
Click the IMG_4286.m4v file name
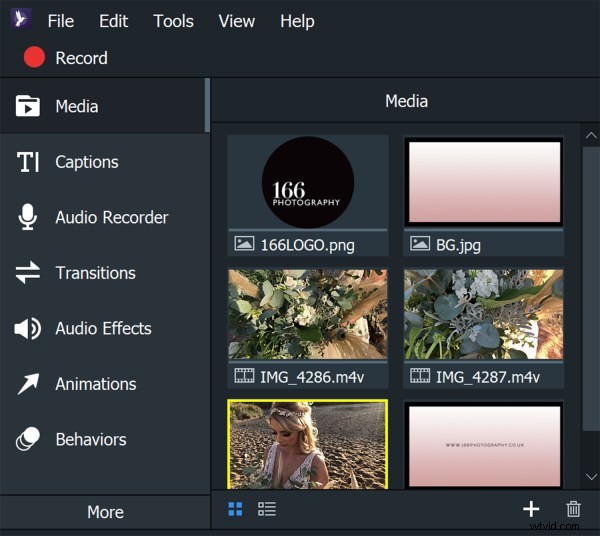pos(312,377)
